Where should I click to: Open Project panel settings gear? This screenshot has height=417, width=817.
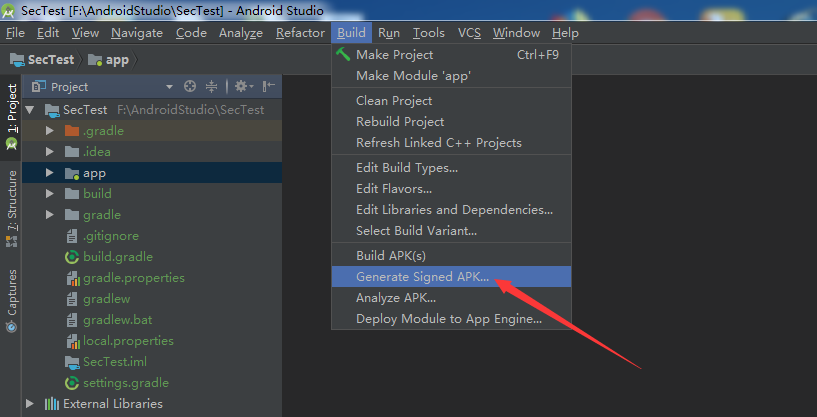tap(240, 87)
